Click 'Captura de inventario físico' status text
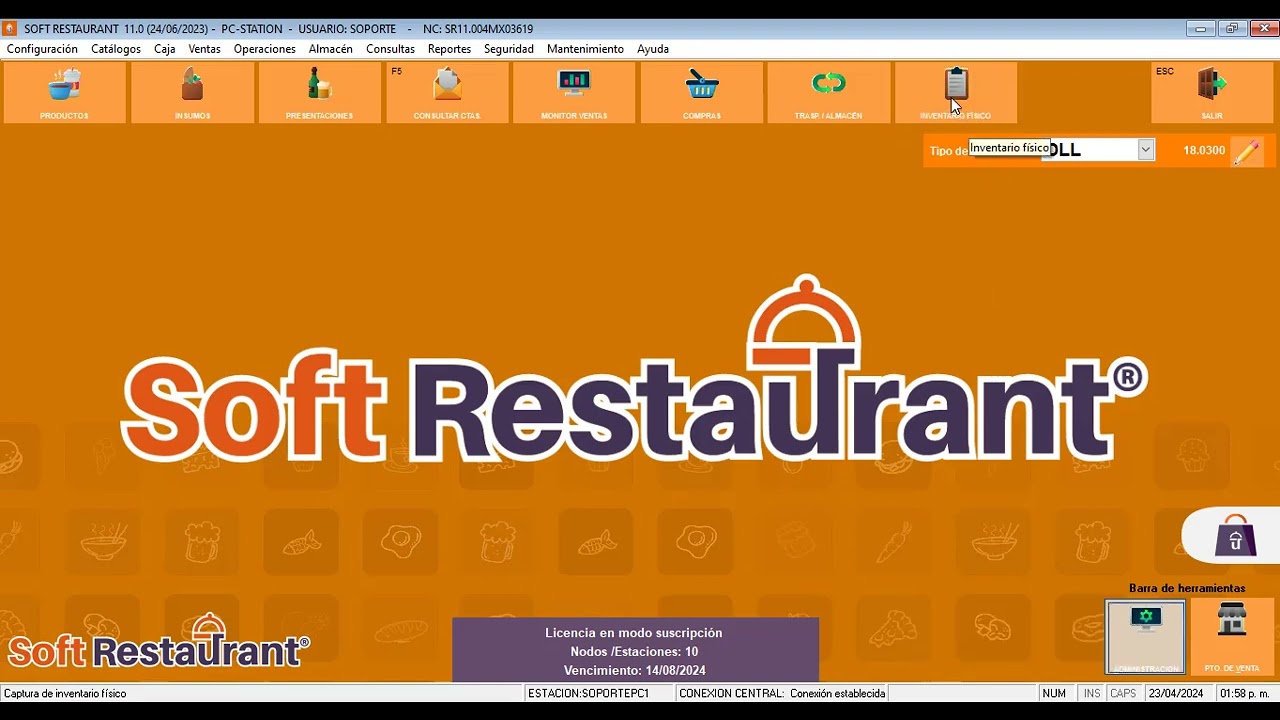The width and height of the screenshot is (1280, 720). pos(65,693)
